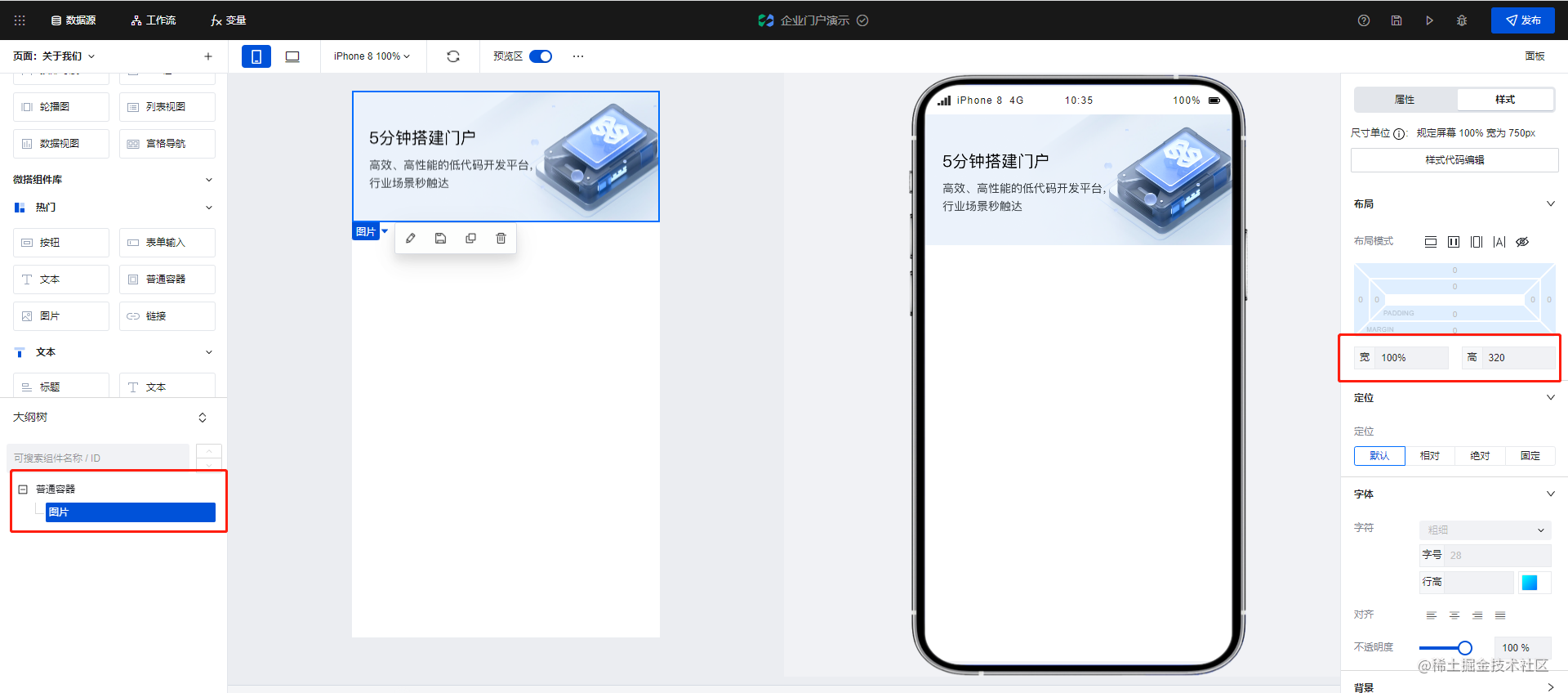Select 绝对 absolute positioning

point(1480,456)
